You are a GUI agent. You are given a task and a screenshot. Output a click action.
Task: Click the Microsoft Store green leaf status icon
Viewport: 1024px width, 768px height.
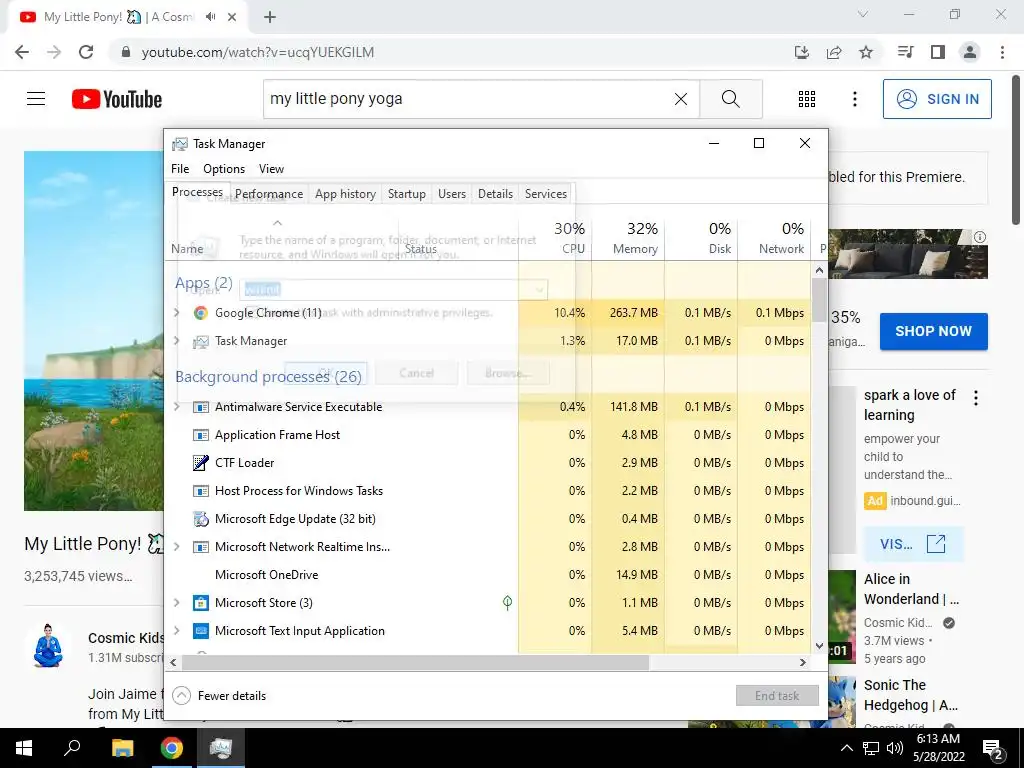pyautogui.click(x=507, y=602)
